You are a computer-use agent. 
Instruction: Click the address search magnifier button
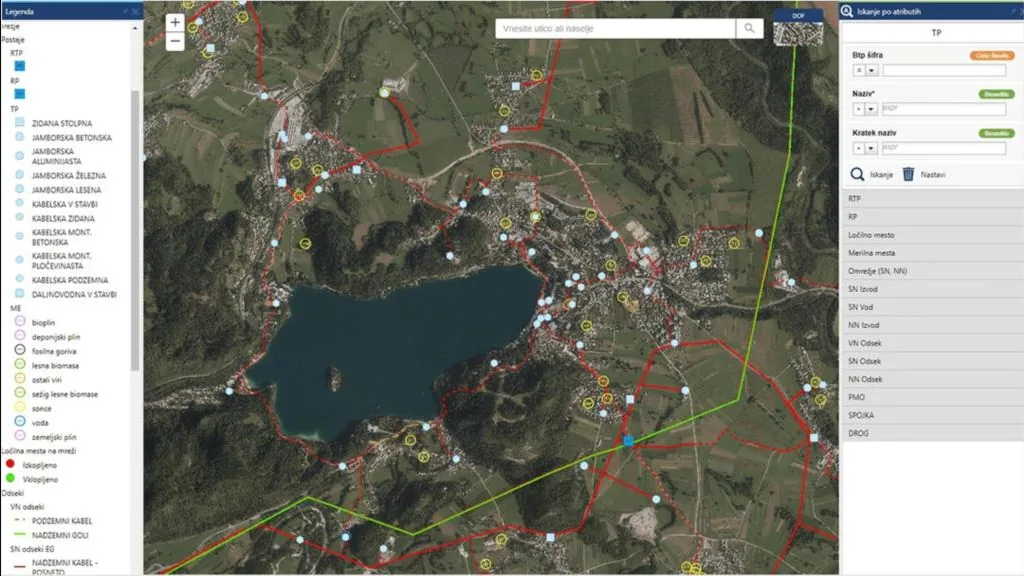click(x=749, y=28)
